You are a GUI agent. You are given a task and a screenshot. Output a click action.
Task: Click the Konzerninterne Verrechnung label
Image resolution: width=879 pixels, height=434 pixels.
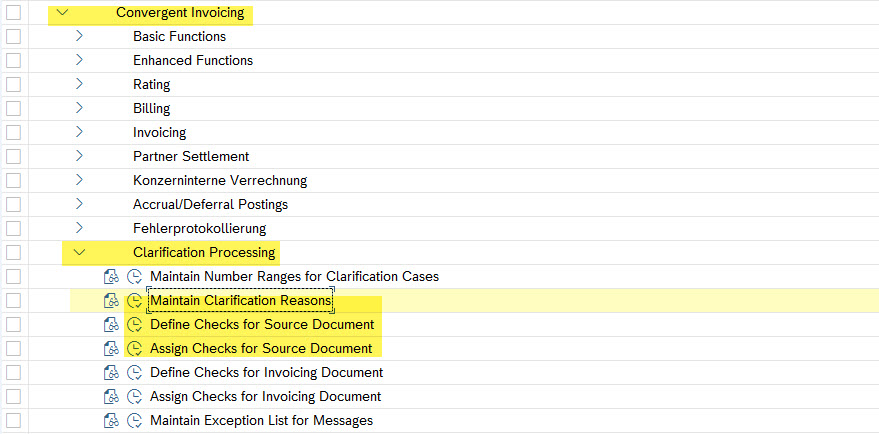point(220,181)
